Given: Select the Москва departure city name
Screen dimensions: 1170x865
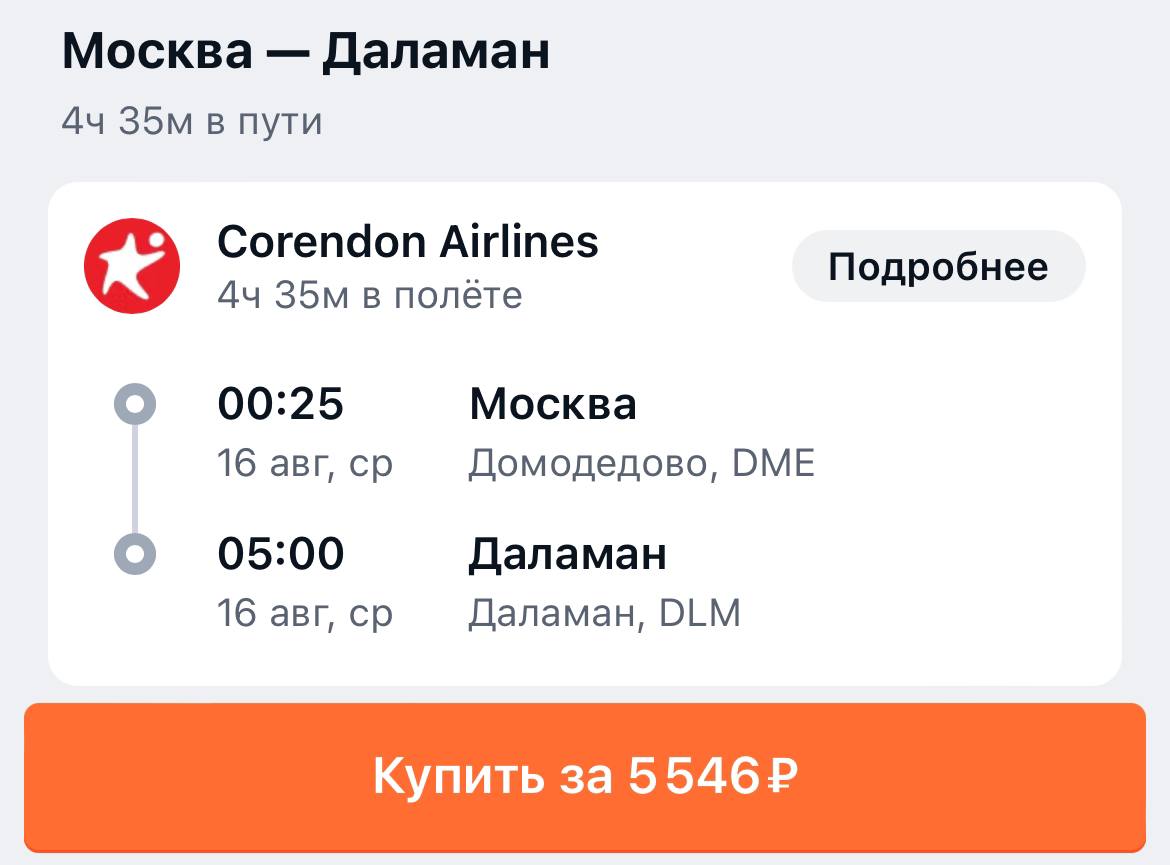Looking at the screenshot, I should (553, 404).
